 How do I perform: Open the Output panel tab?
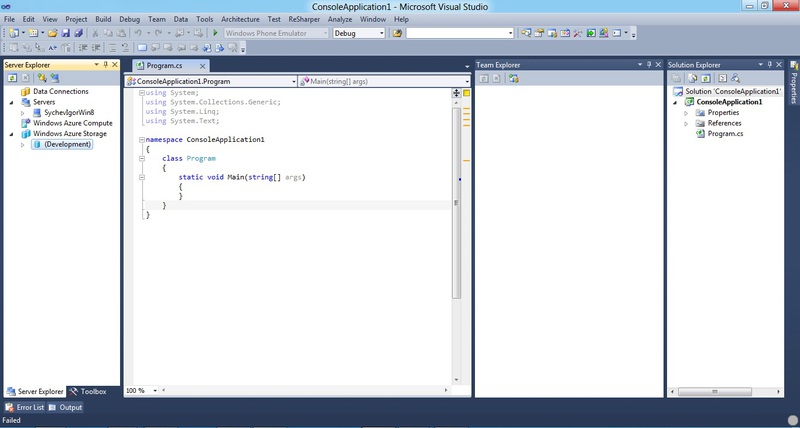(x=66, y=407)
